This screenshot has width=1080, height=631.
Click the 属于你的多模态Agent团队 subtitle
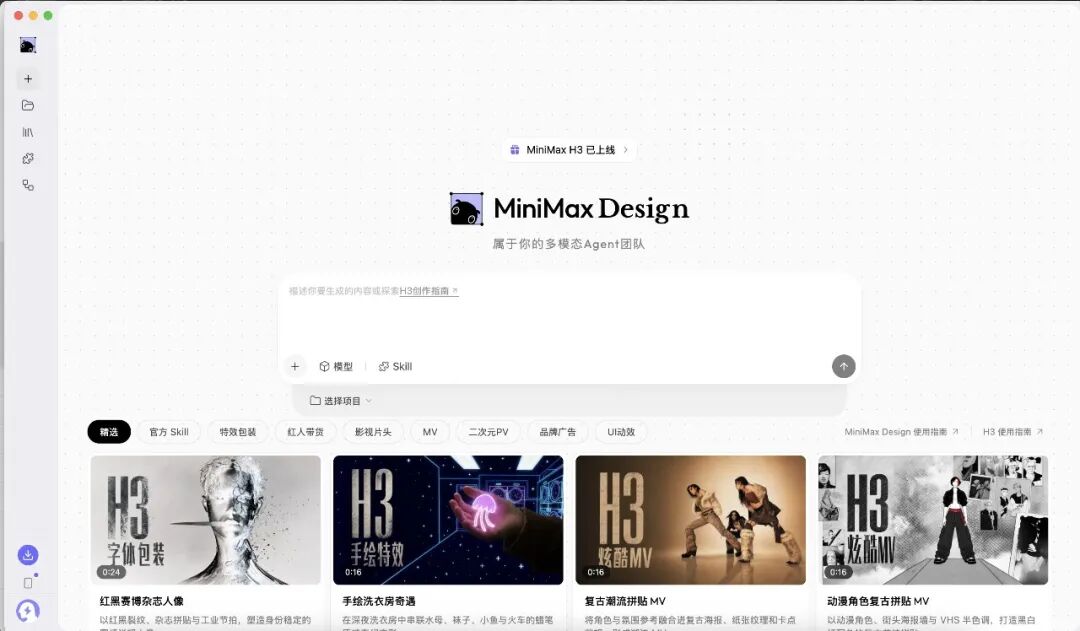[569, 244]
